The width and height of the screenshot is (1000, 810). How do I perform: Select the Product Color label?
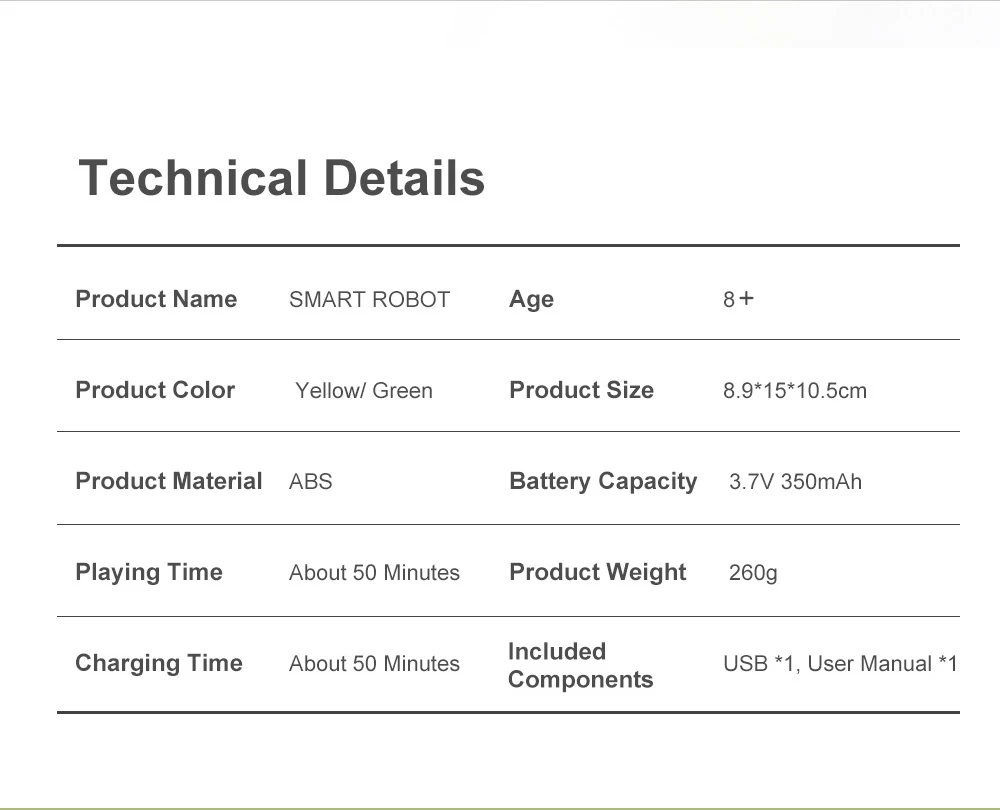(x=155, y=390)
